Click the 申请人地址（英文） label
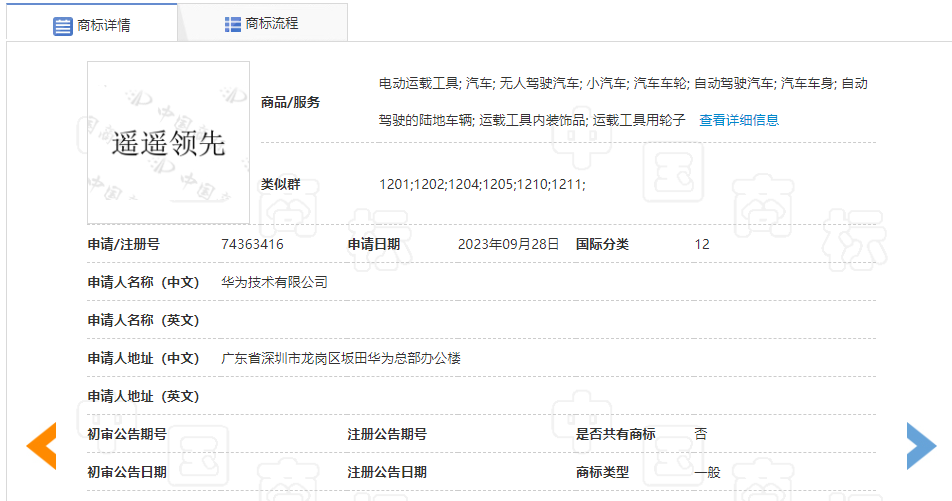This screenshot has height=501, width=952. [x=144, y=396]
